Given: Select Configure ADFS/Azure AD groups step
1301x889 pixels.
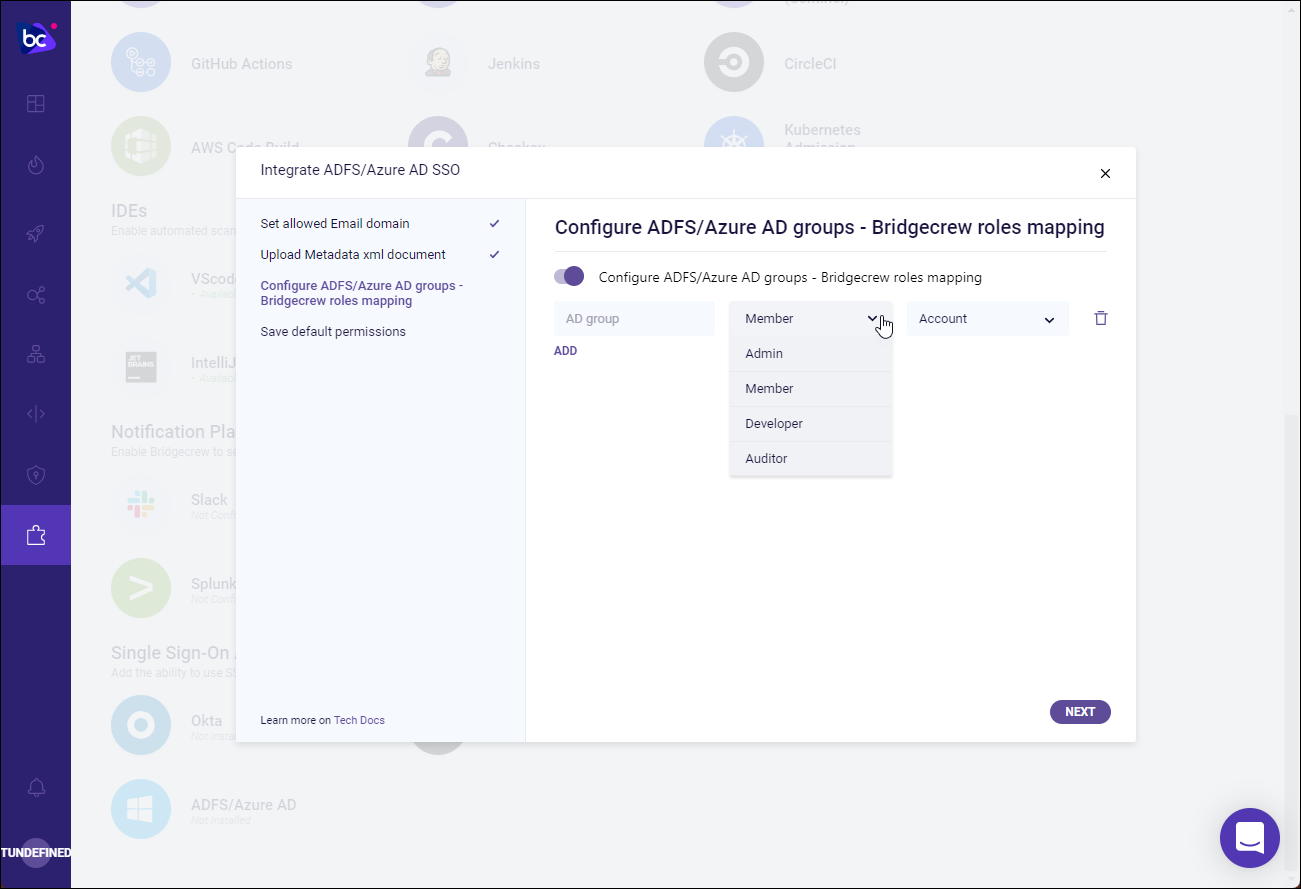Looking at the screenshot, I should click(x=362, y=293).
